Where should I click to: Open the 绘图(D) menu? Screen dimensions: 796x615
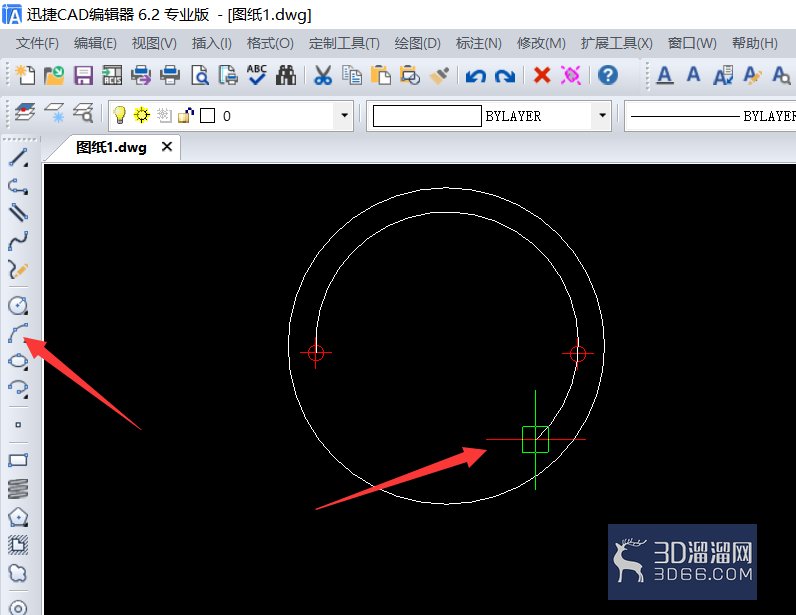(417, 44)
